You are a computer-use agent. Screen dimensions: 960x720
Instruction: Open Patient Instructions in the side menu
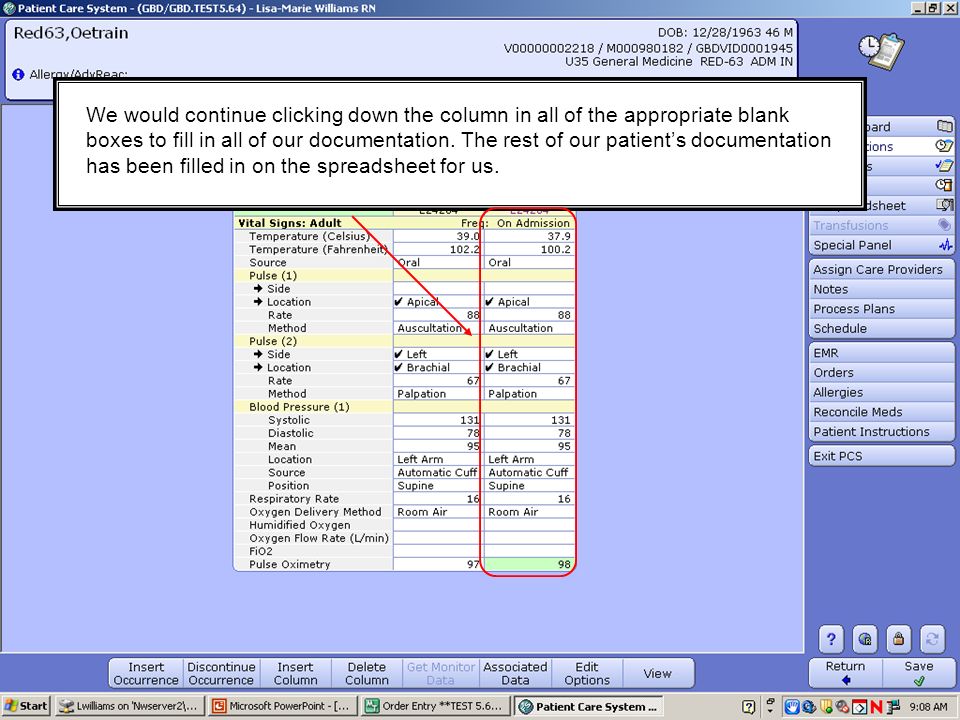tap(881, 431)
